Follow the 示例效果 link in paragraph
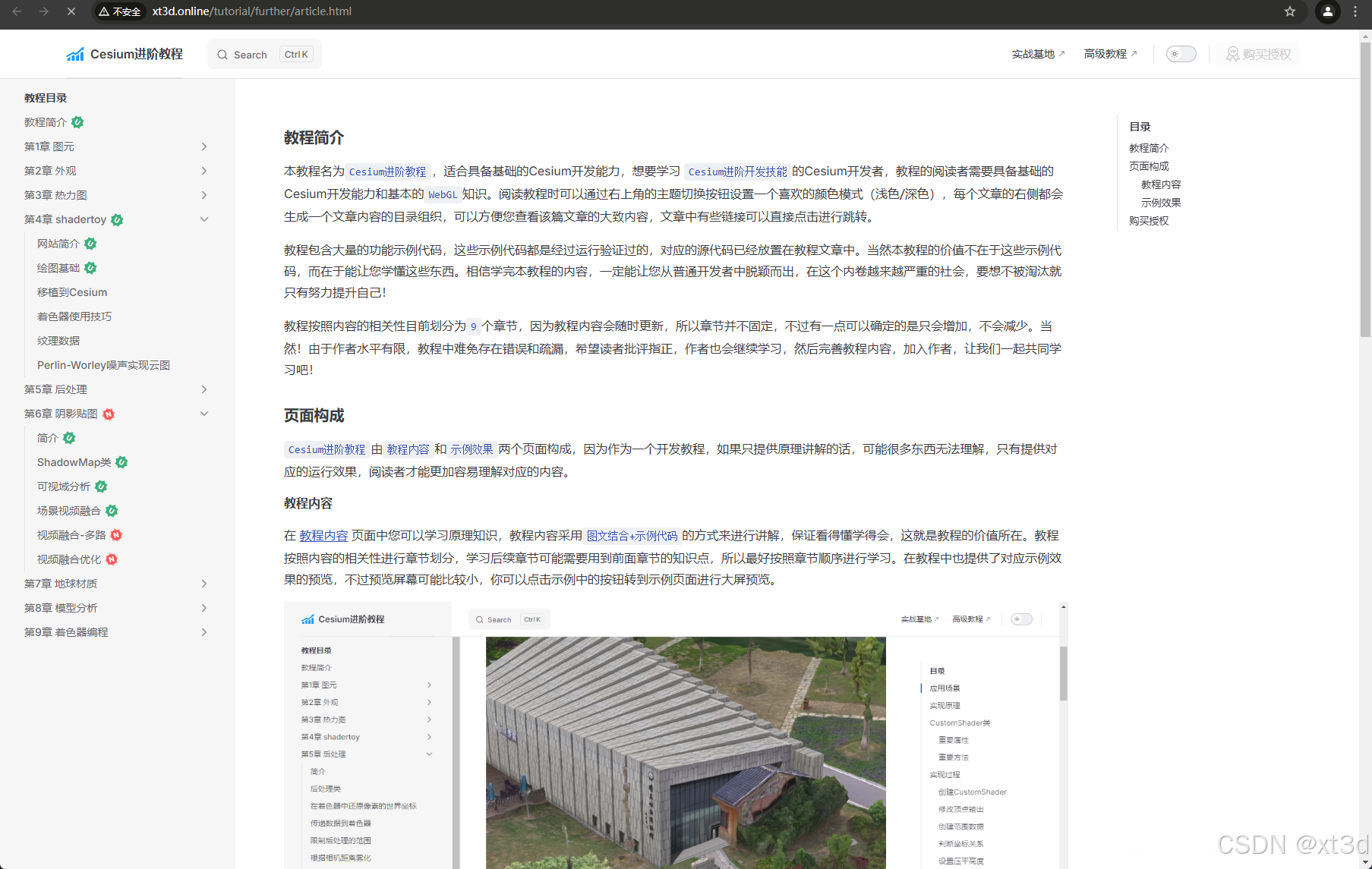Image resolution: width=1372 pixels, height=869 pixels. click(x=472, y=449)
